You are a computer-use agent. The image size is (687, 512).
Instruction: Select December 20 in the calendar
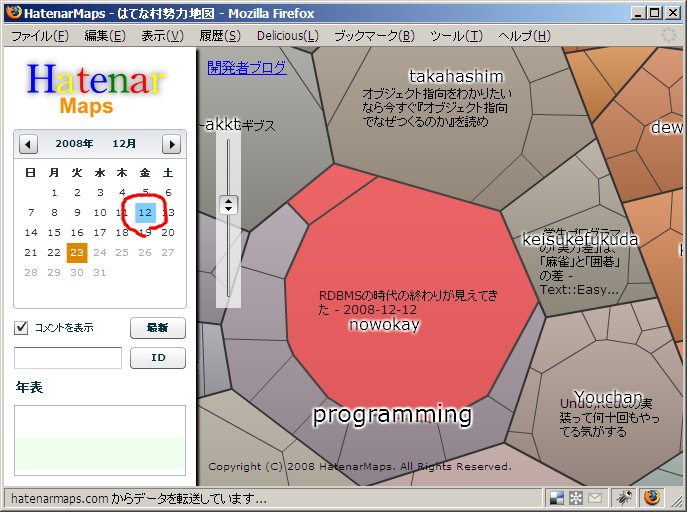(x=168, y=233)
